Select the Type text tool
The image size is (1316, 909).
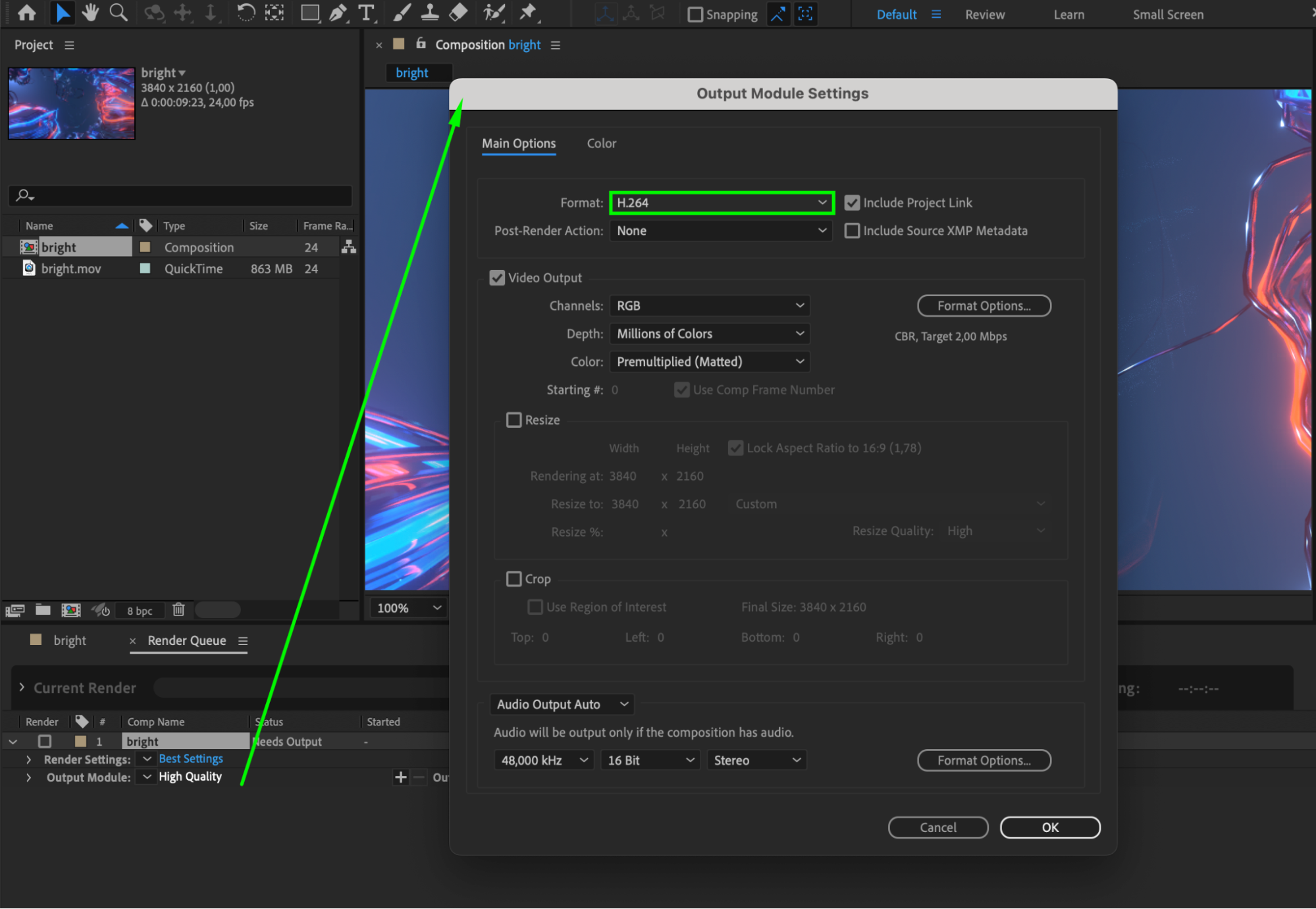(366, 13)
